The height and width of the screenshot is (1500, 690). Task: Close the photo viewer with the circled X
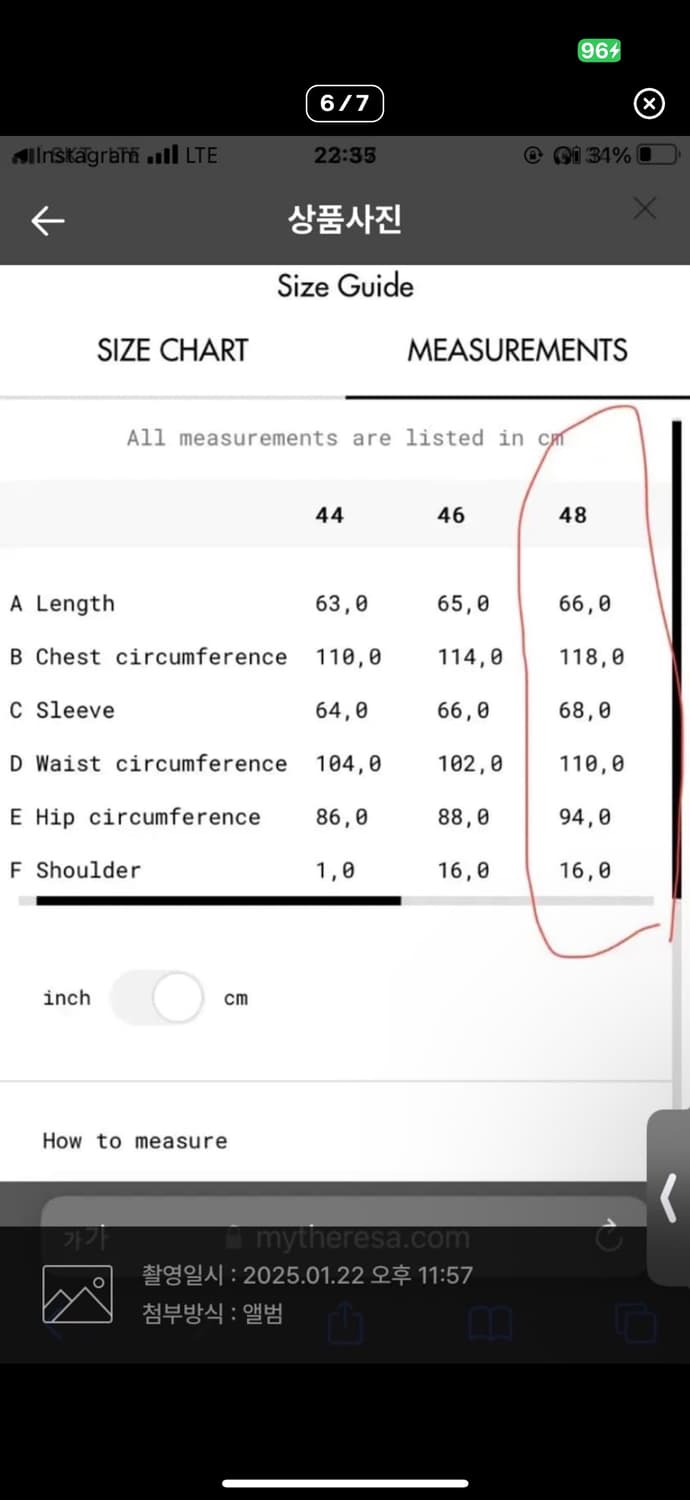click(649, 103)
